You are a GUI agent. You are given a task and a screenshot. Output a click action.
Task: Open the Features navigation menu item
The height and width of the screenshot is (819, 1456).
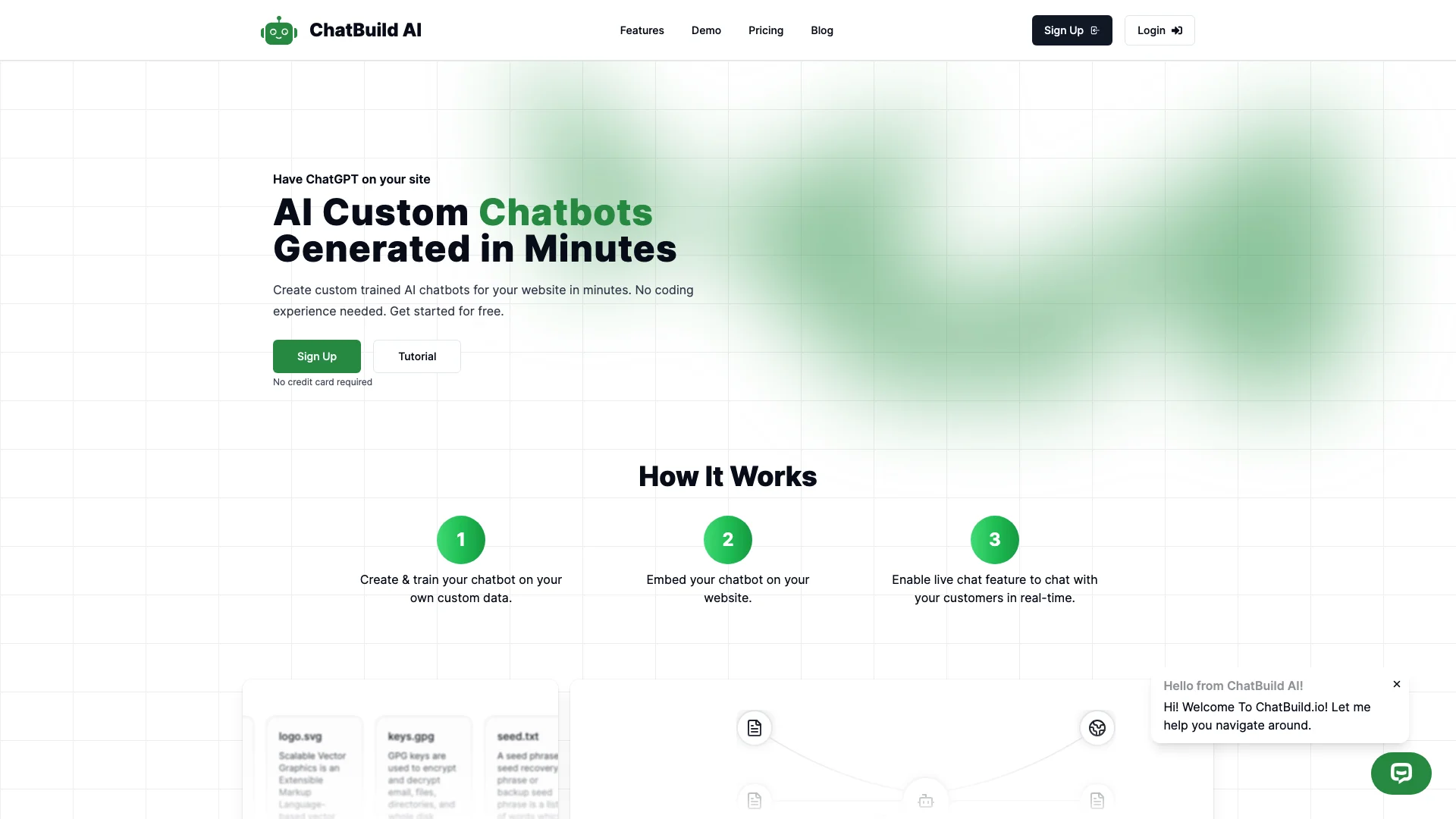tap(641, 30)
